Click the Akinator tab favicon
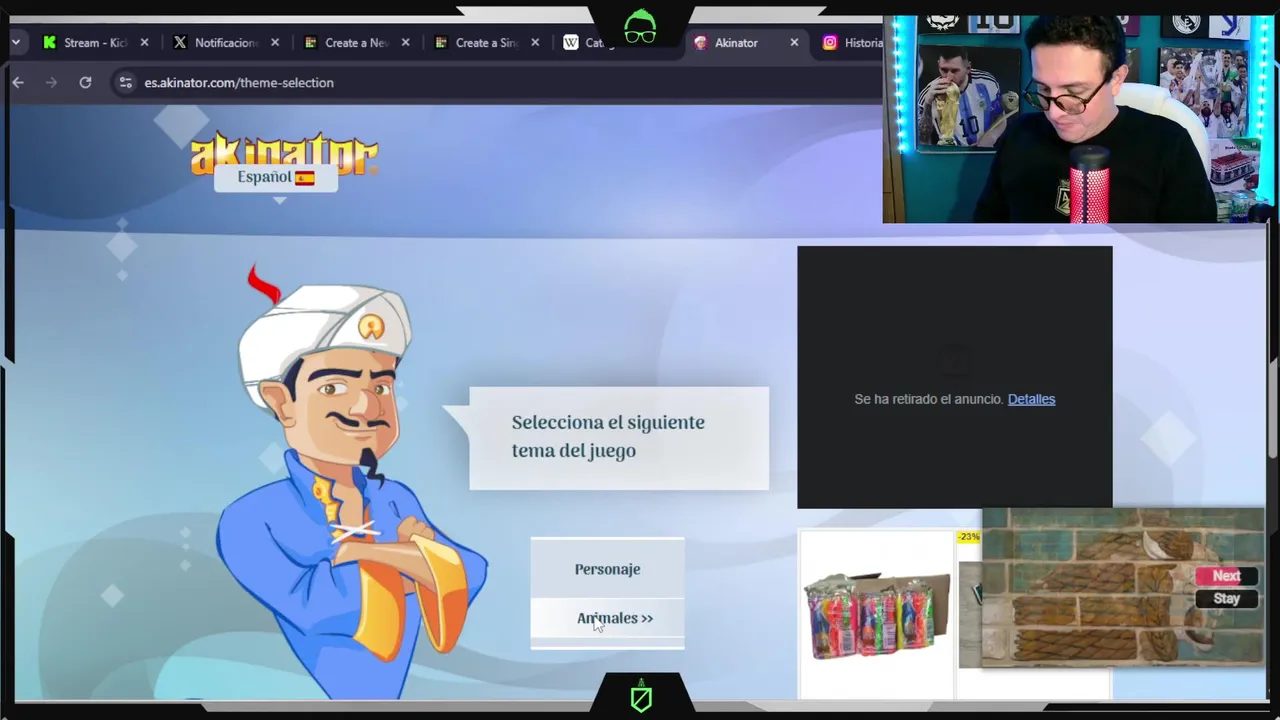 (x=700, y=42)
